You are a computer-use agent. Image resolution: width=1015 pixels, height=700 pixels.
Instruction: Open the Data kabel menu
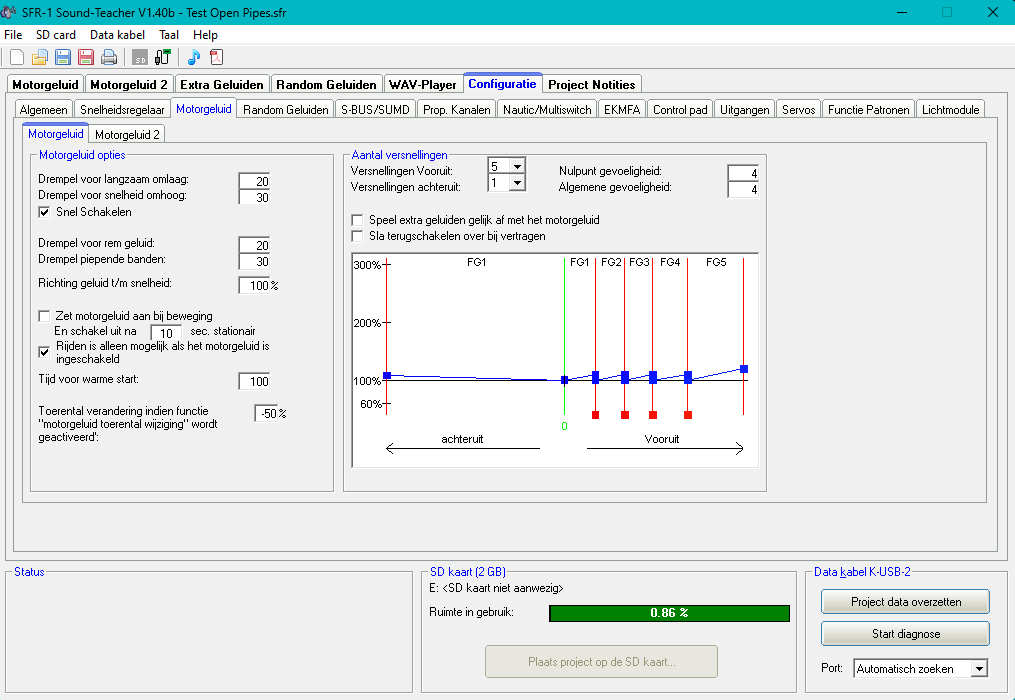(117, 35)
